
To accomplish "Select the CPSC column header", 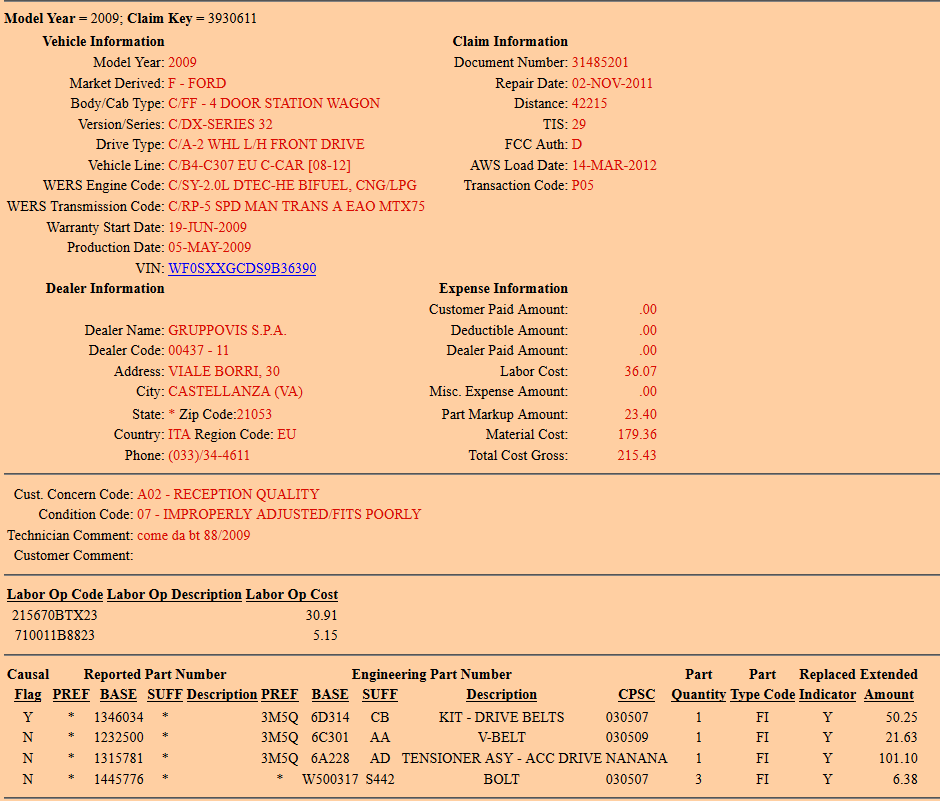I will click(x=636, y=694).
